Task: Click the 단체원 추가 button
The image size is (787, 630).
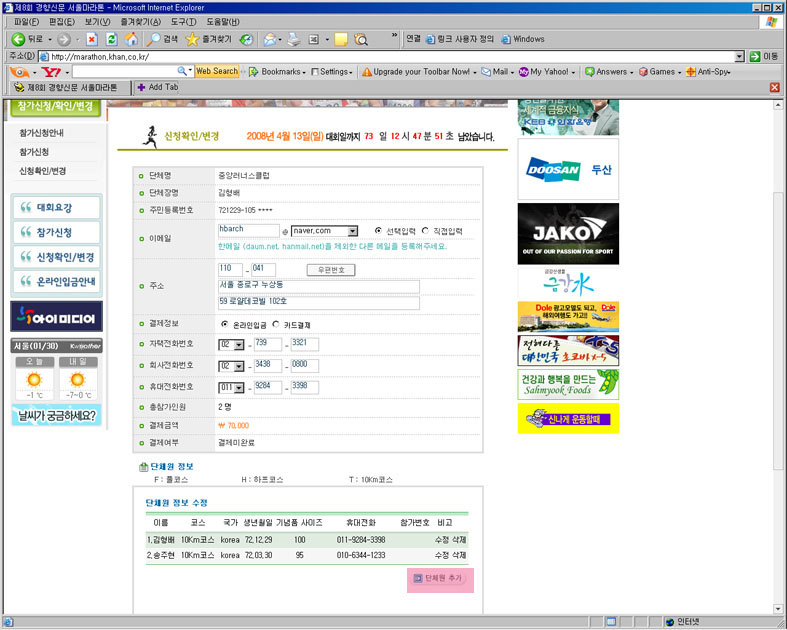Action: pos(440,578)
